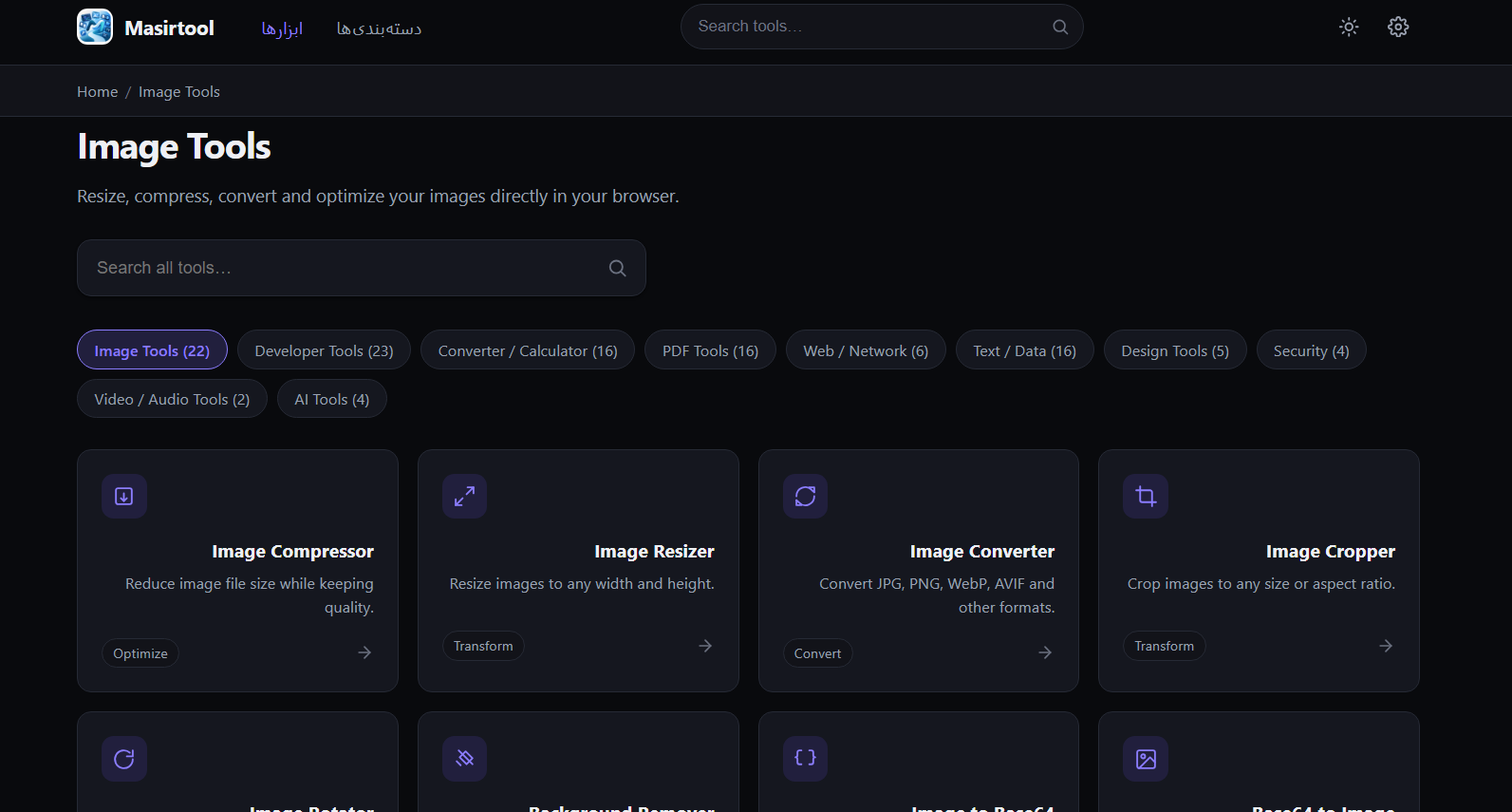Click the Image Cropper crop icon
Viewport: 1512px width, 812px height.
pyautogui.click(x=1146, y=496)
